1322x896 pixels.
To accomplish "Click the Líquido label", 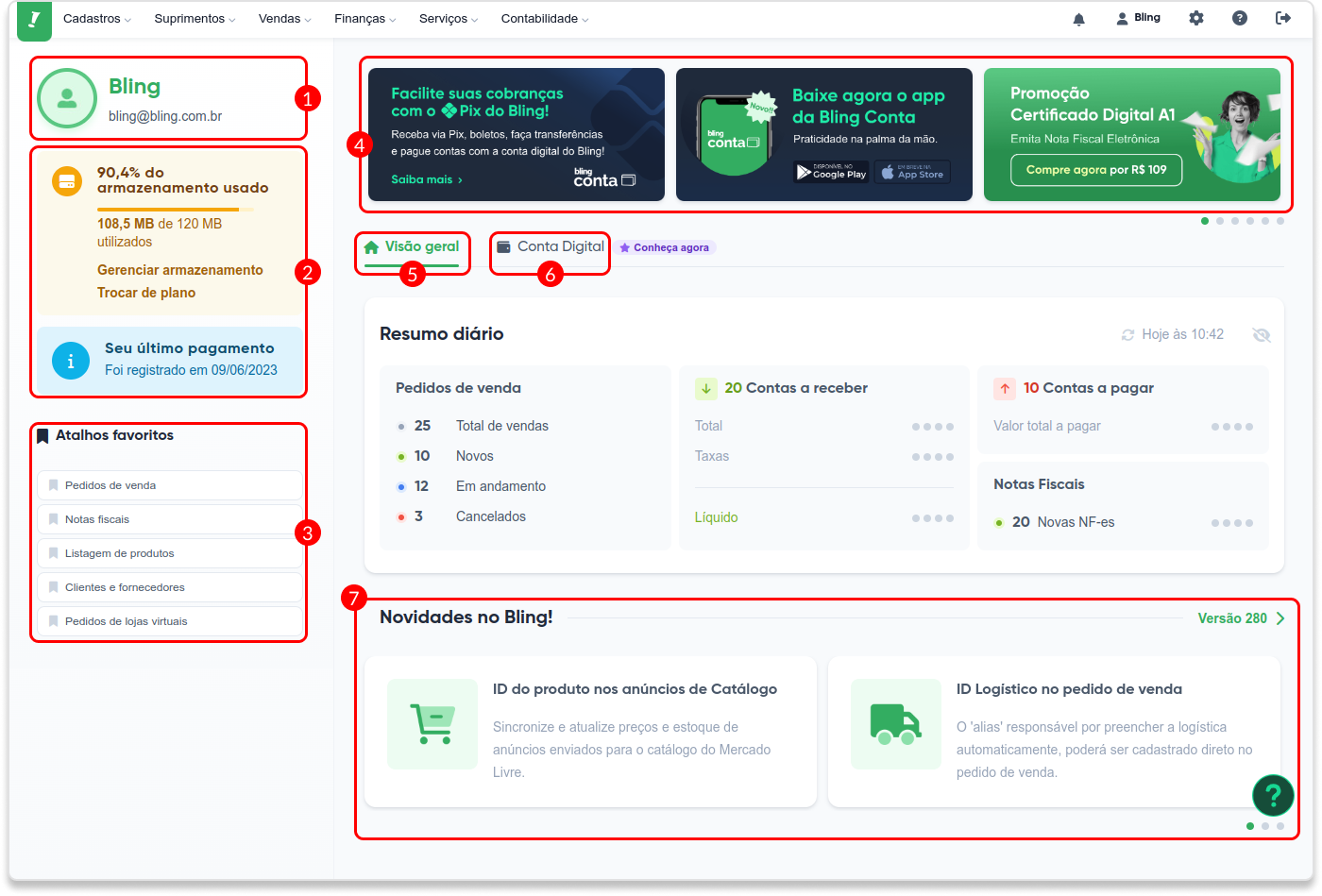I will point(717,517).
